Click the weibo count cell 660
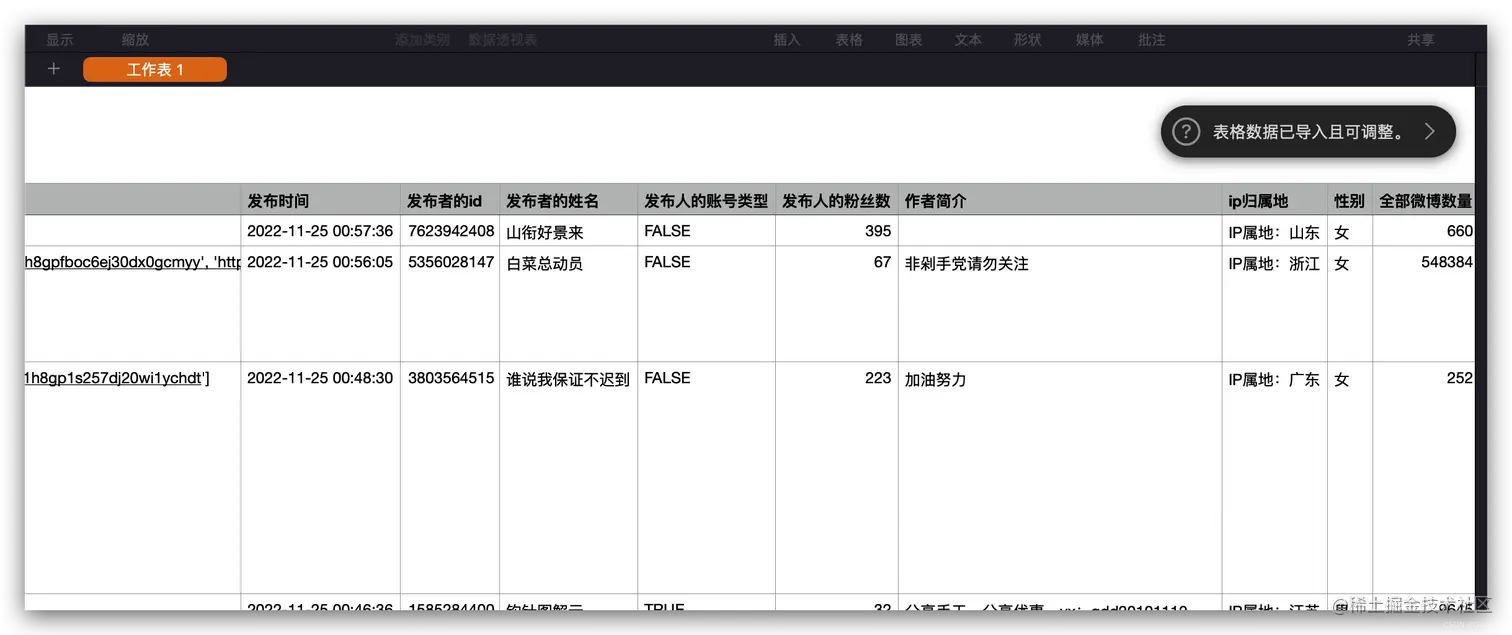 click(x=1424, y=231)
